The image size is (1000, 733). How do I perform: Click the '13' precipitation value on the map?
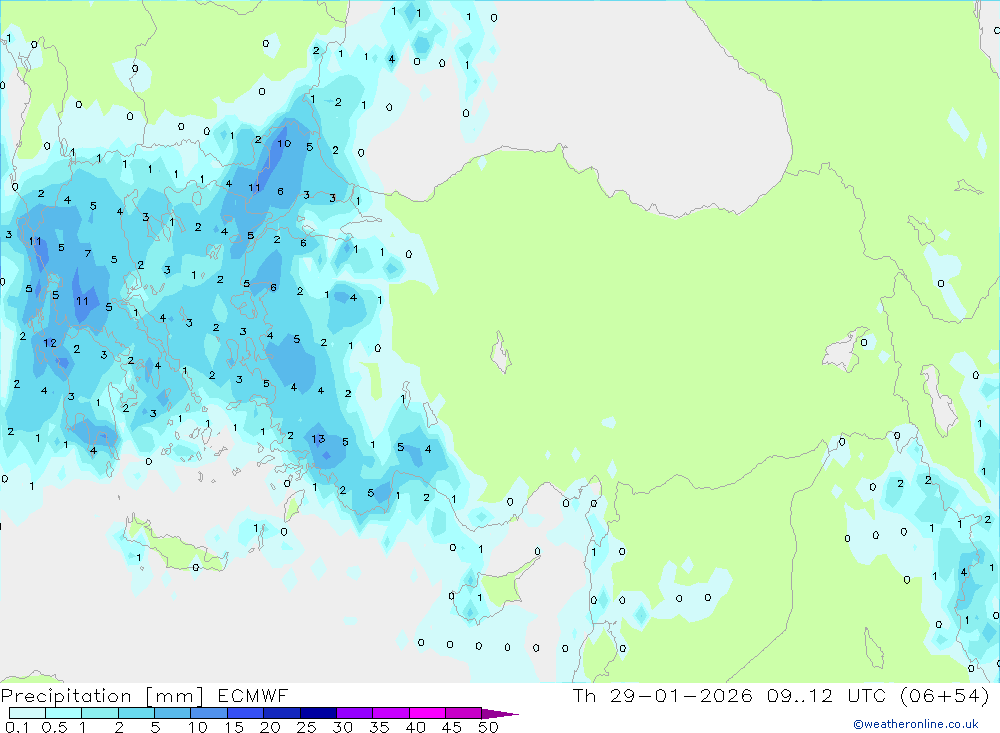[318, 439]
